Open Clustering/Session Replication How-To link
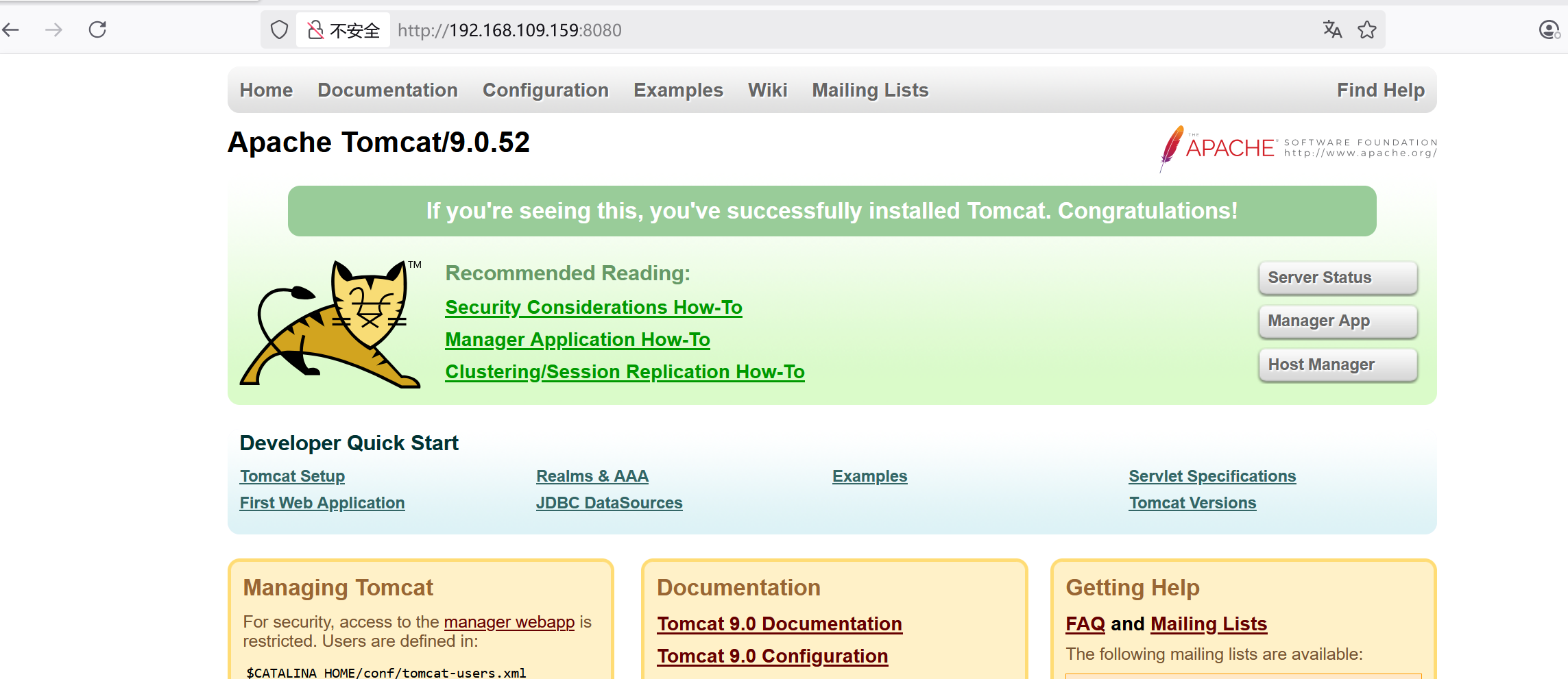The width and height of the screenshot is (1568, 679). coord(625,372)
